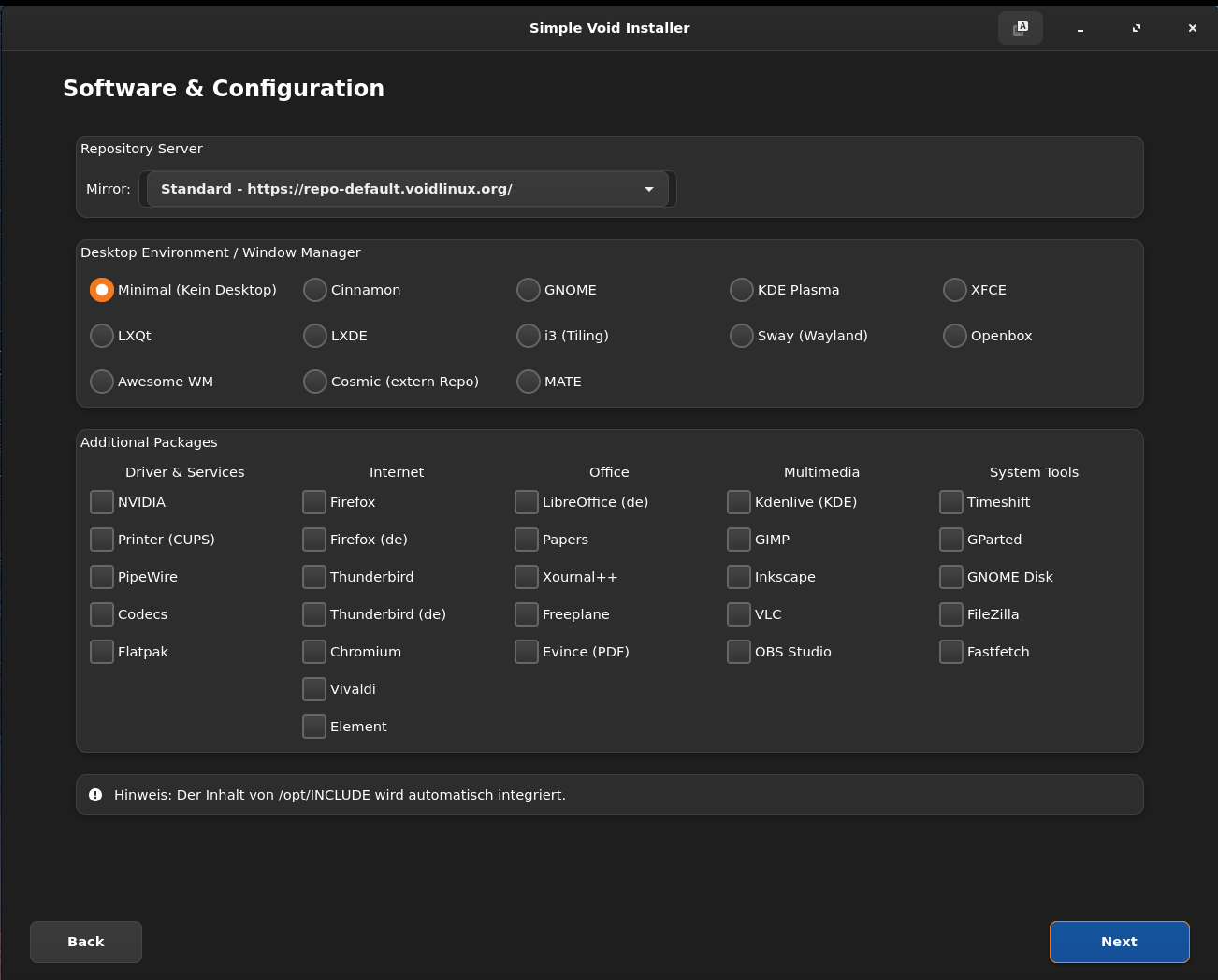
Task: Click the Mirror dropdown arrow
Action: point(649,189)
